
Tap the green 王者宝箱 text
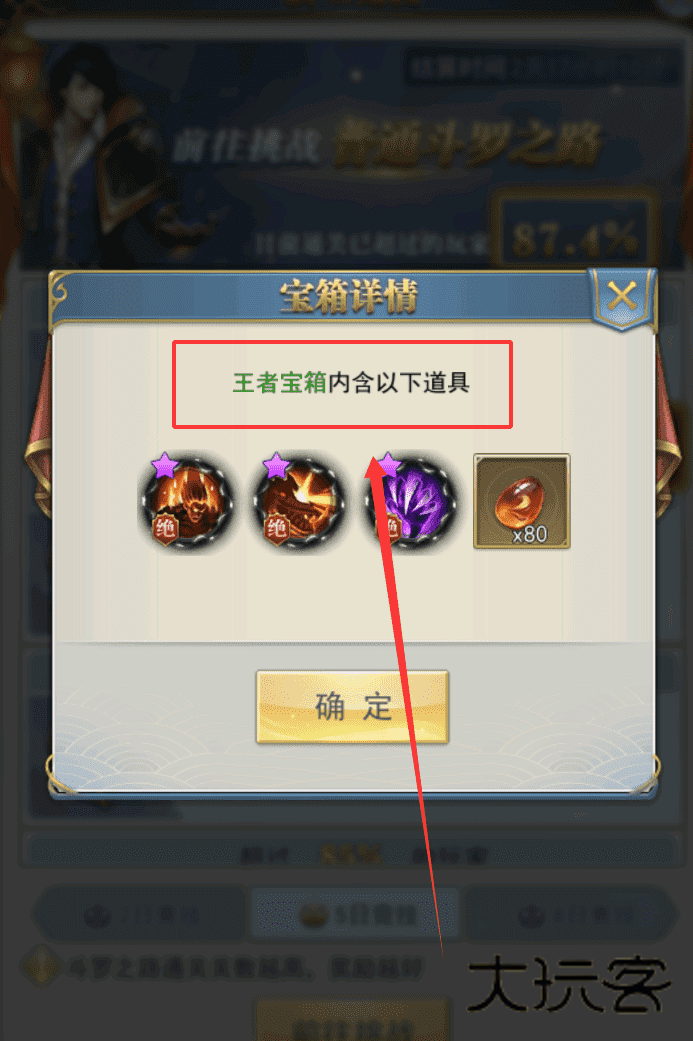279,382
